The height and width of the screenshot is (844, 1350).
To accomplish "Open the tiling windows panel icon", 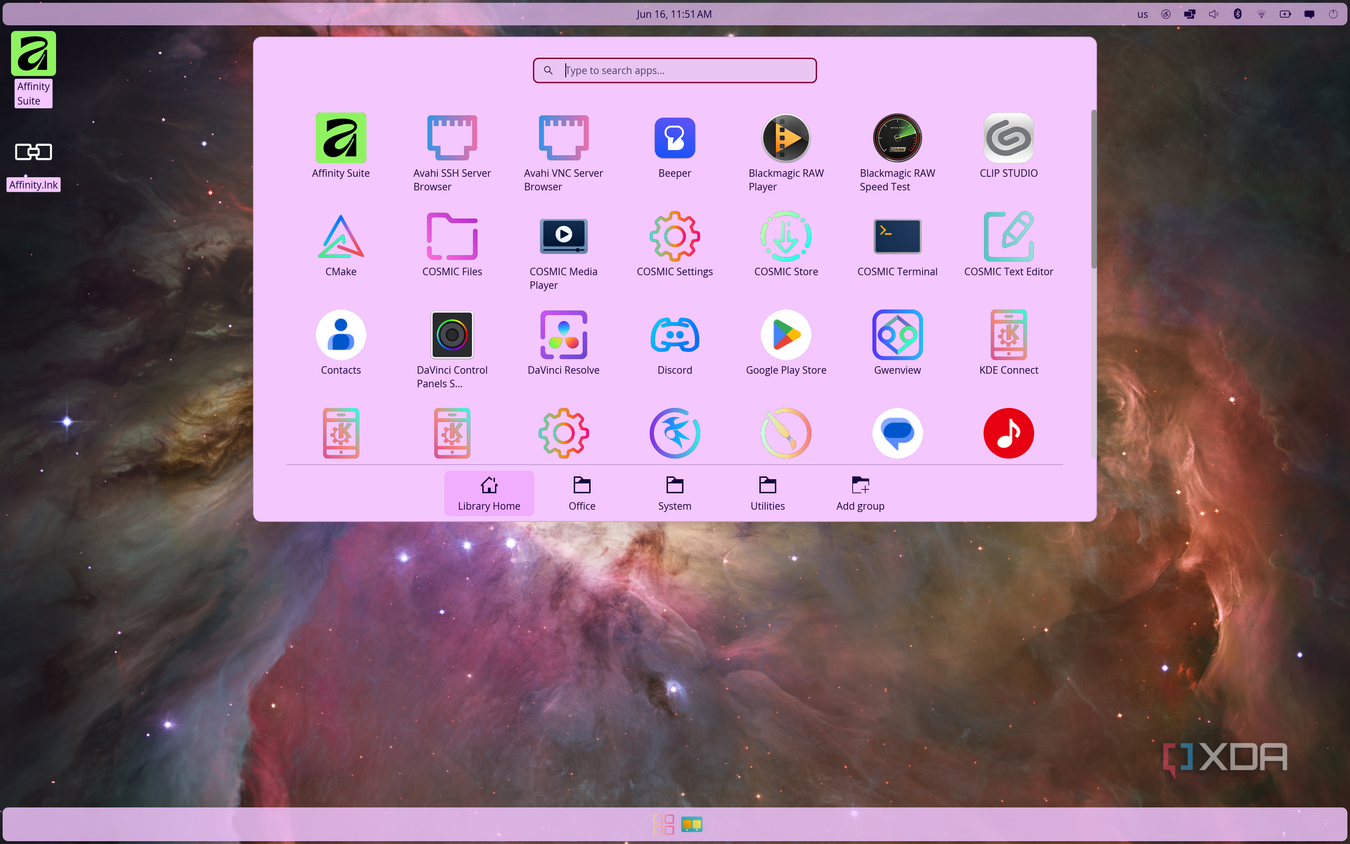I will point(1190,14).
